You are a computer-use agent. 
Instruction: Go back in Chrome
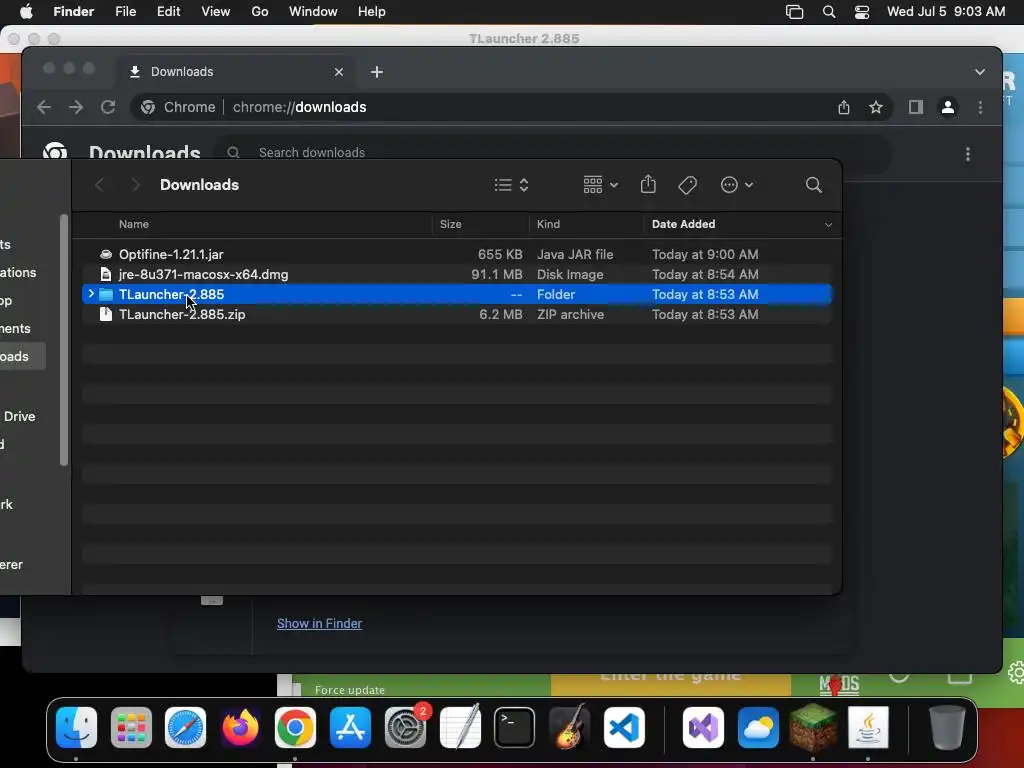[44, 107]
